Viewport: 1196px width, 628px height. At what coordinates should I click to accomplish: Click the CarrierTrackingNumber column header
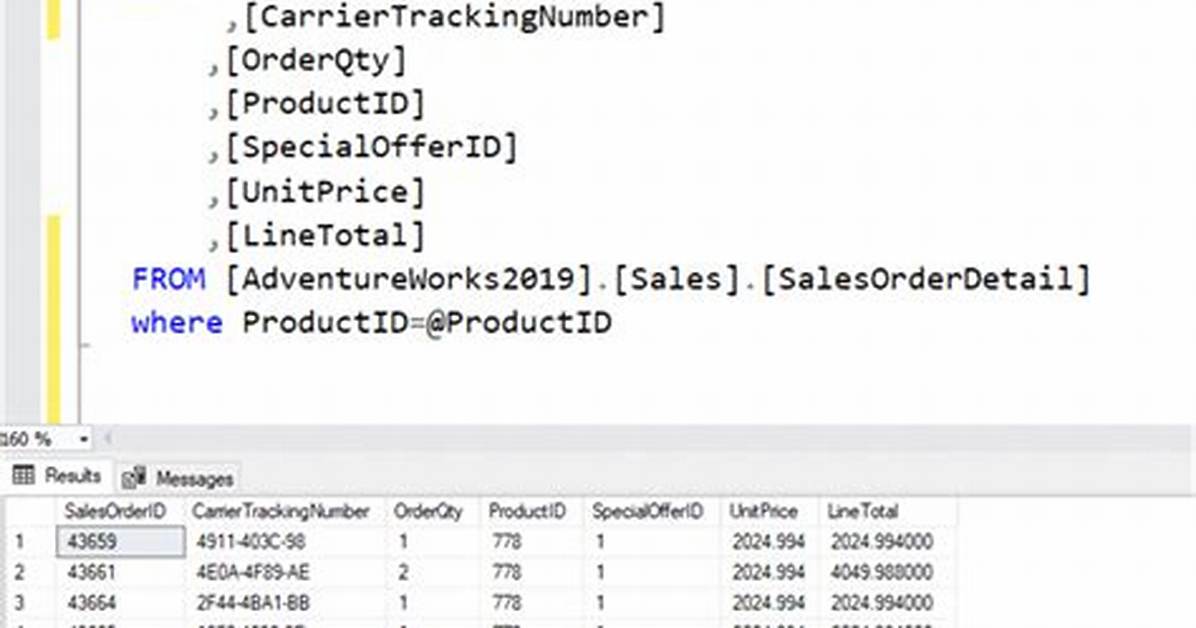click(x=281, y=511)
